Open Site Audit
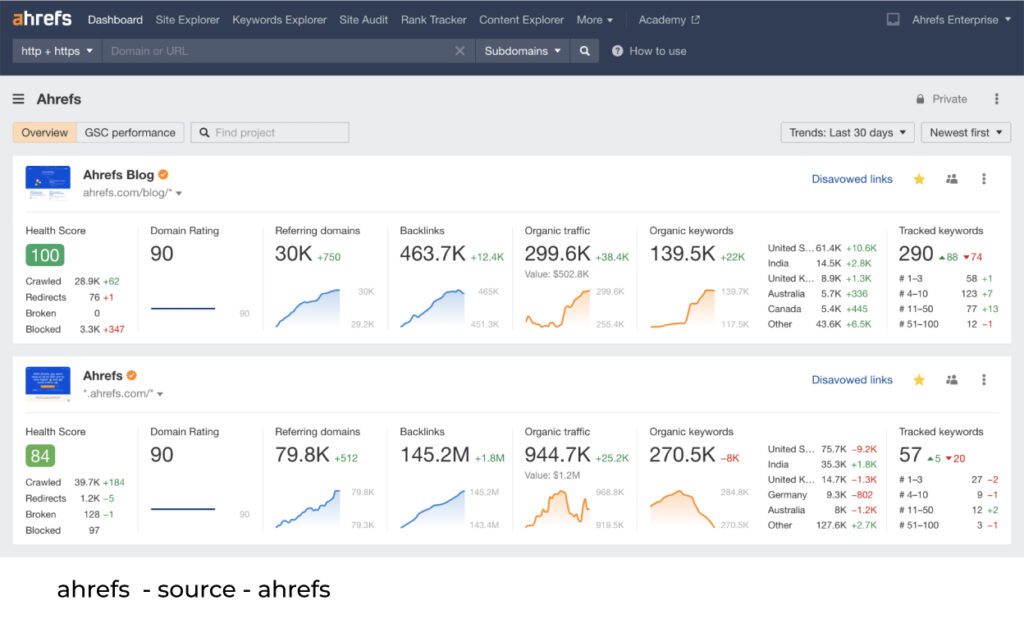 [364, 20]
